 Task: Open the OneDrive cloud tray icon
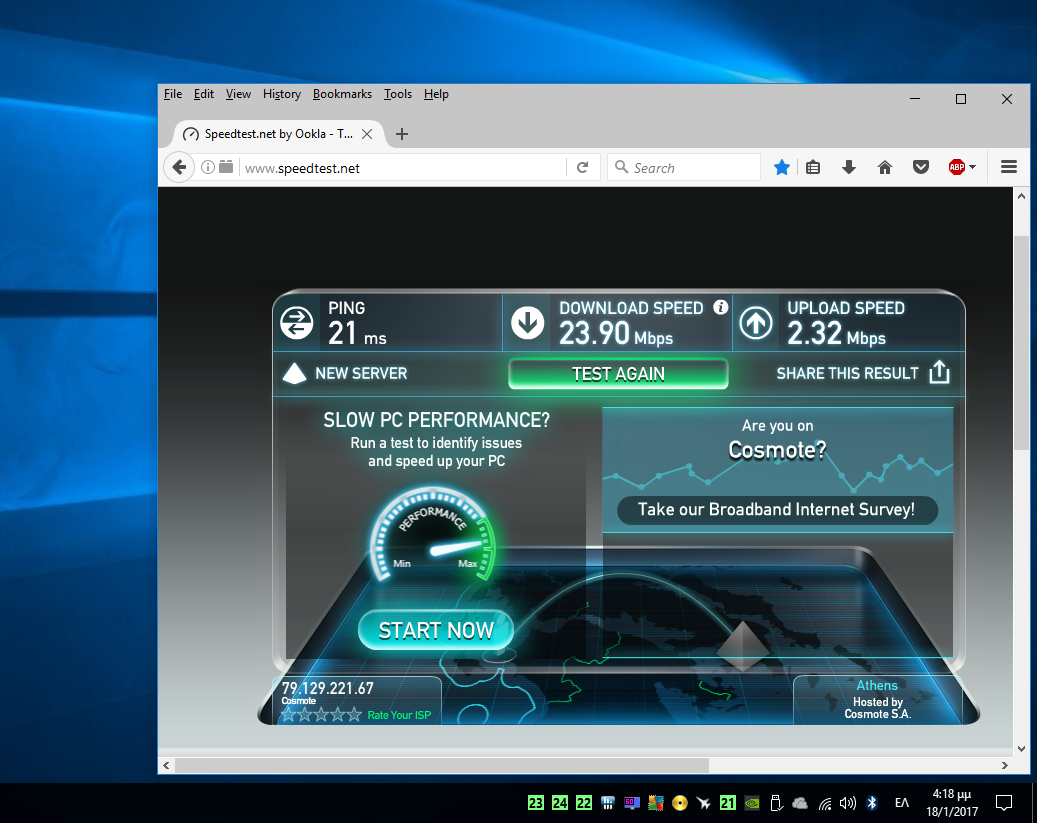(x=800, y=803)
